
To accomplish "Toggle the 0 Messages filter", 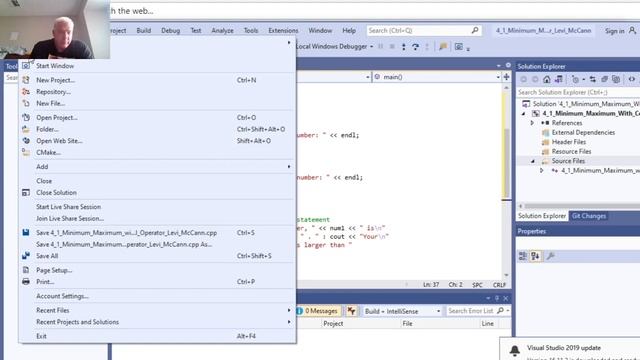I will pos(318,311).
